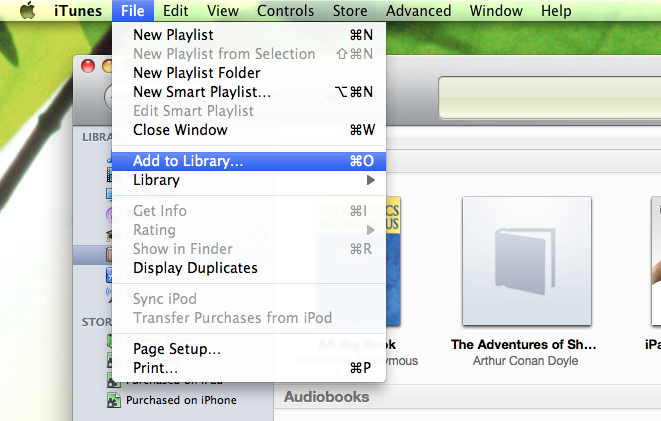Select Add to Library… menu item
Viewport: 661px width, 421px height.
(x=249, y=161)
